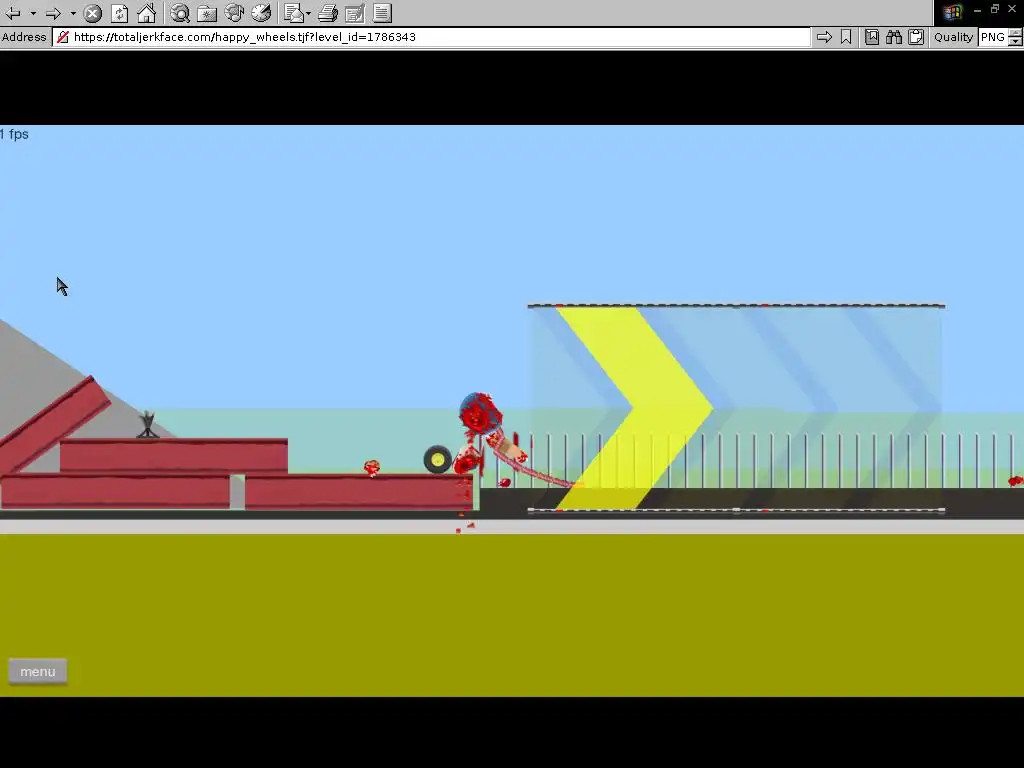Expand the Mail dropdown arrow
The height and width of the screenshot is (768, 1024).
coord(308,13)
